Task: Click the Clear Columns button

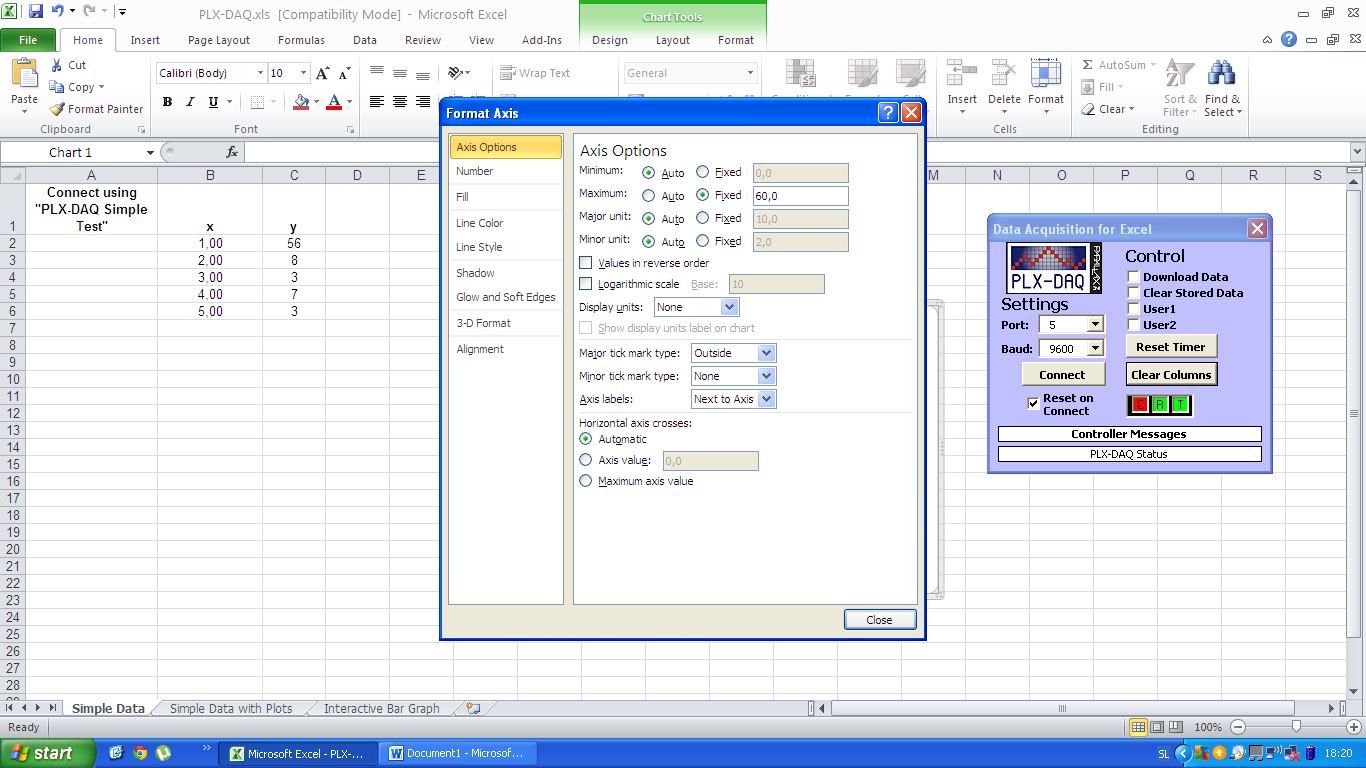Action: 1171,375
